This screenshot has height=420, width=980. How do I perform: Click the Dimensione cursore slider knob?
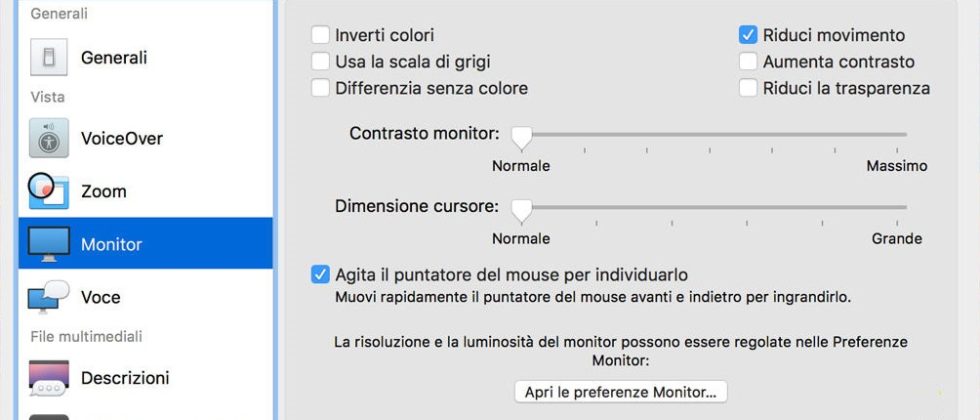[x=521, y=208]
